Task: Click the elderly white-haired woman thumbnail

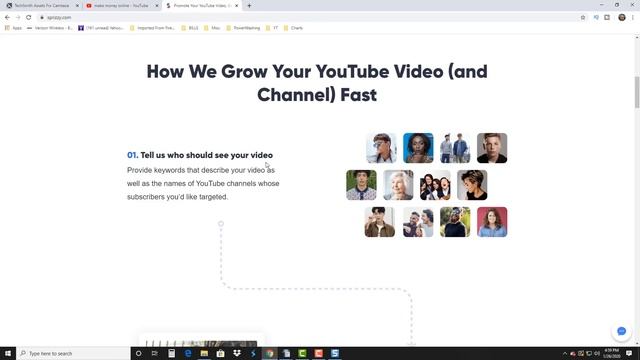Action: click(398, 185)
